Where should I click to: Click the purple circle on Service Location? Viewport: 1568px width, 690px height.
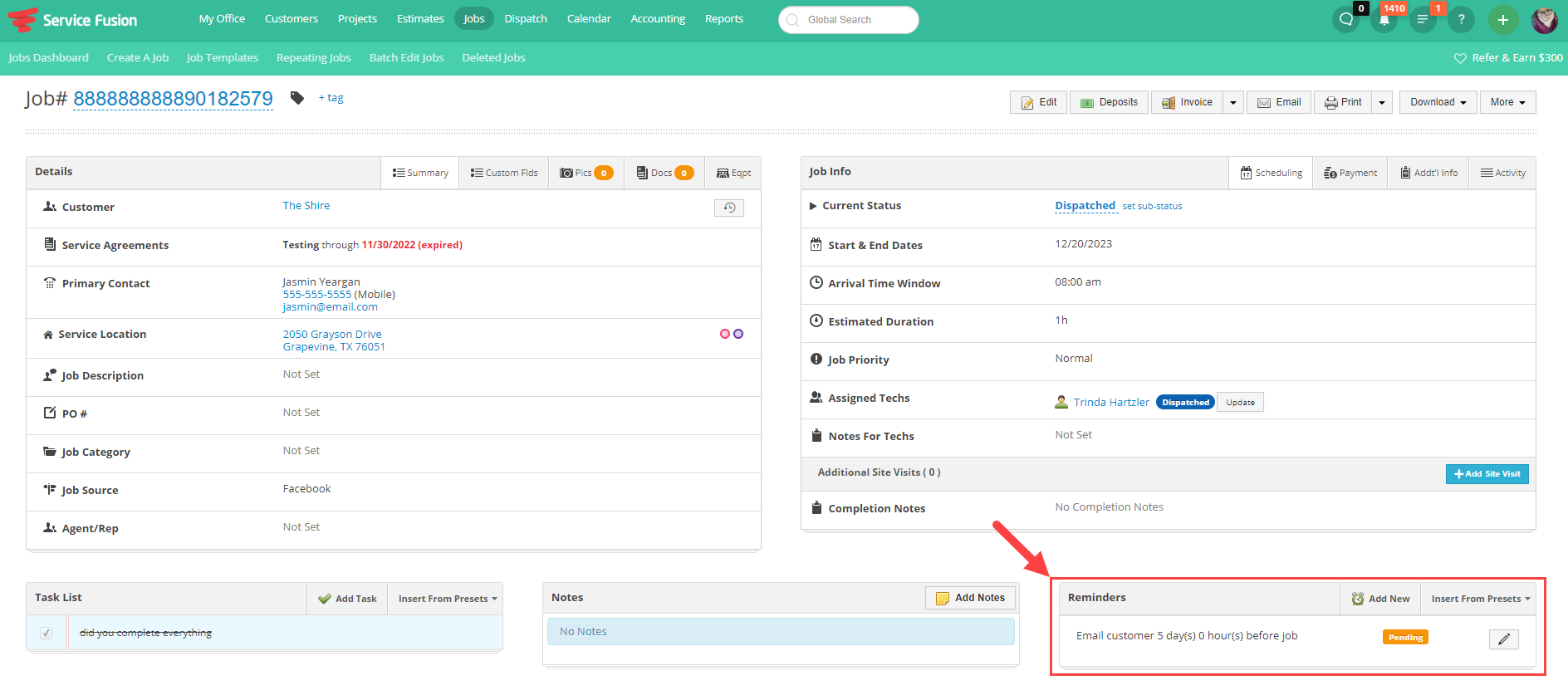click(738, 334)
